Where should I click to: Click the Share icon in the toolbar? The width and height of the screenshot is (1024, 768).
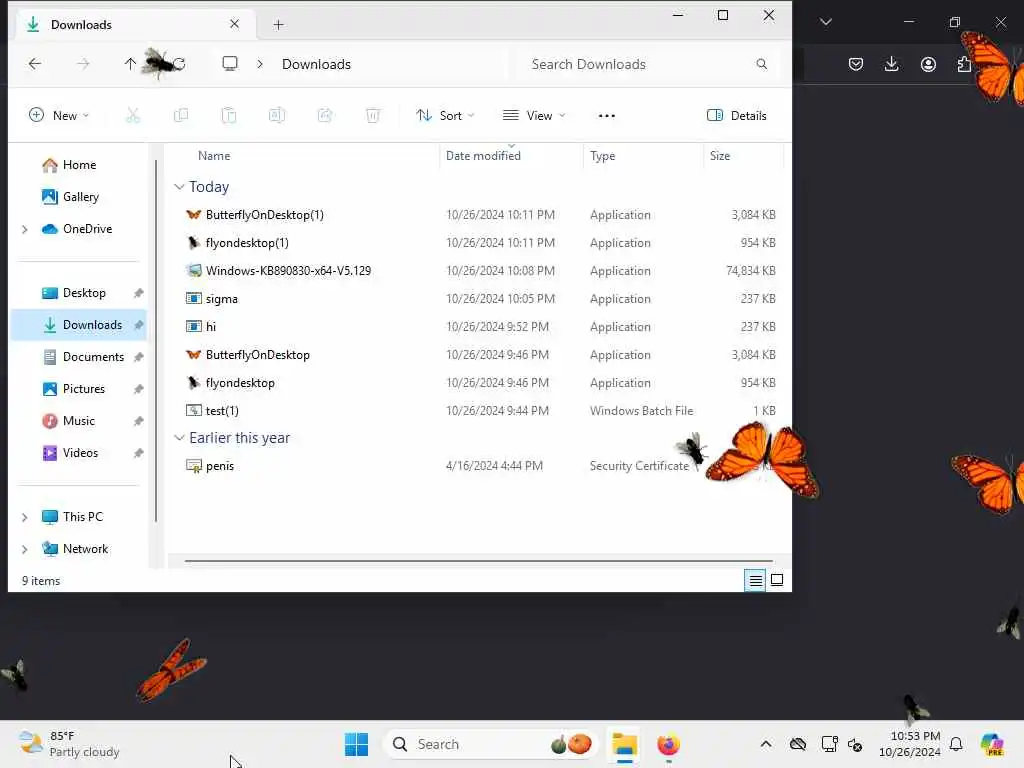[325, 116]
